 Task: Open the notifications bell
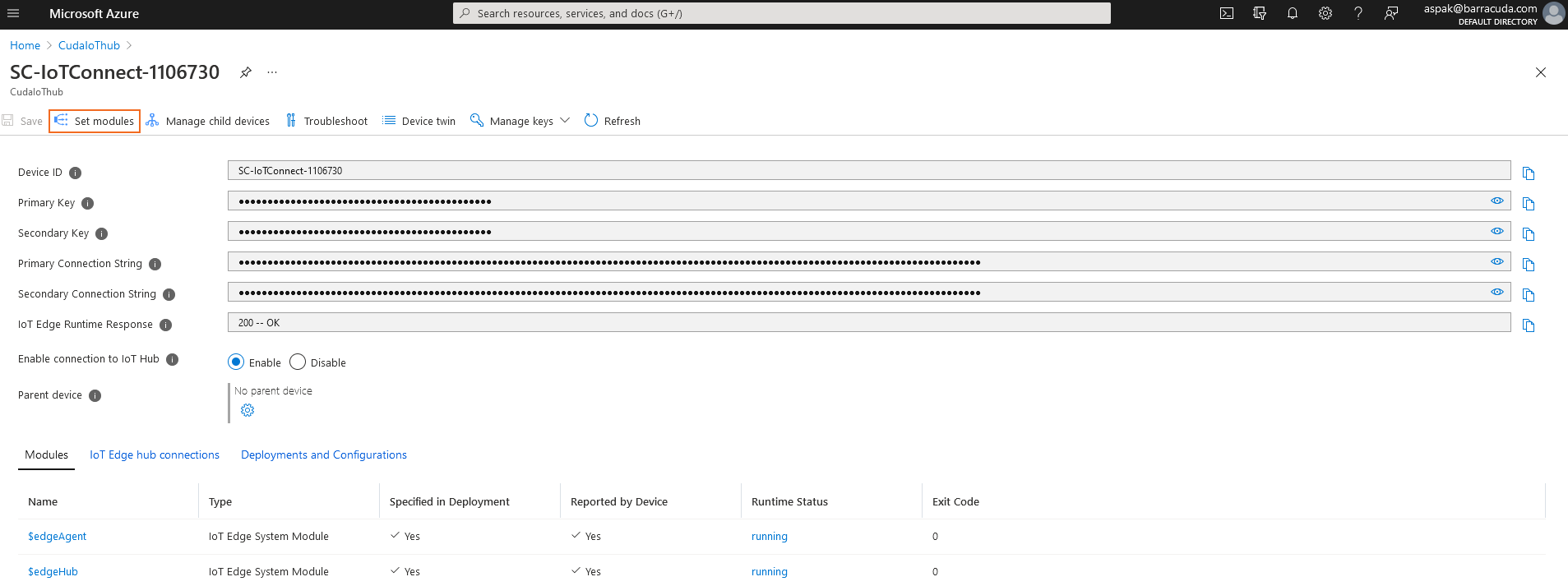1293,13
